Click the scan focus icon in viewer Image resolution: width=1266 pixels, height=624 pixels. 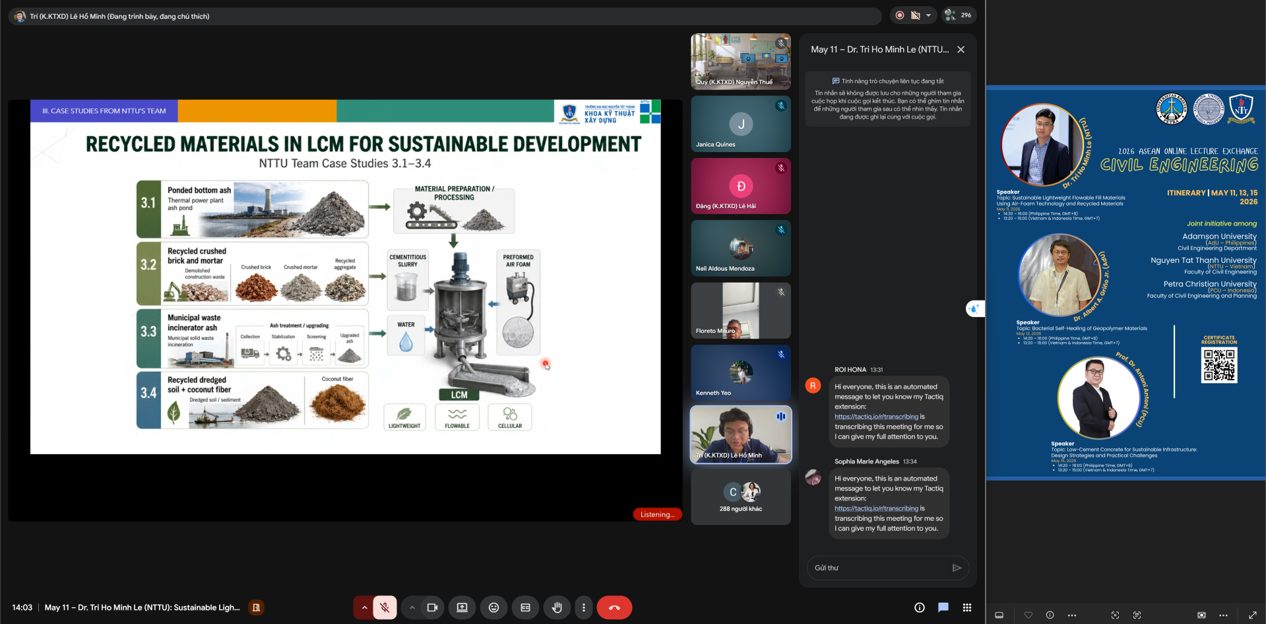1115,615
